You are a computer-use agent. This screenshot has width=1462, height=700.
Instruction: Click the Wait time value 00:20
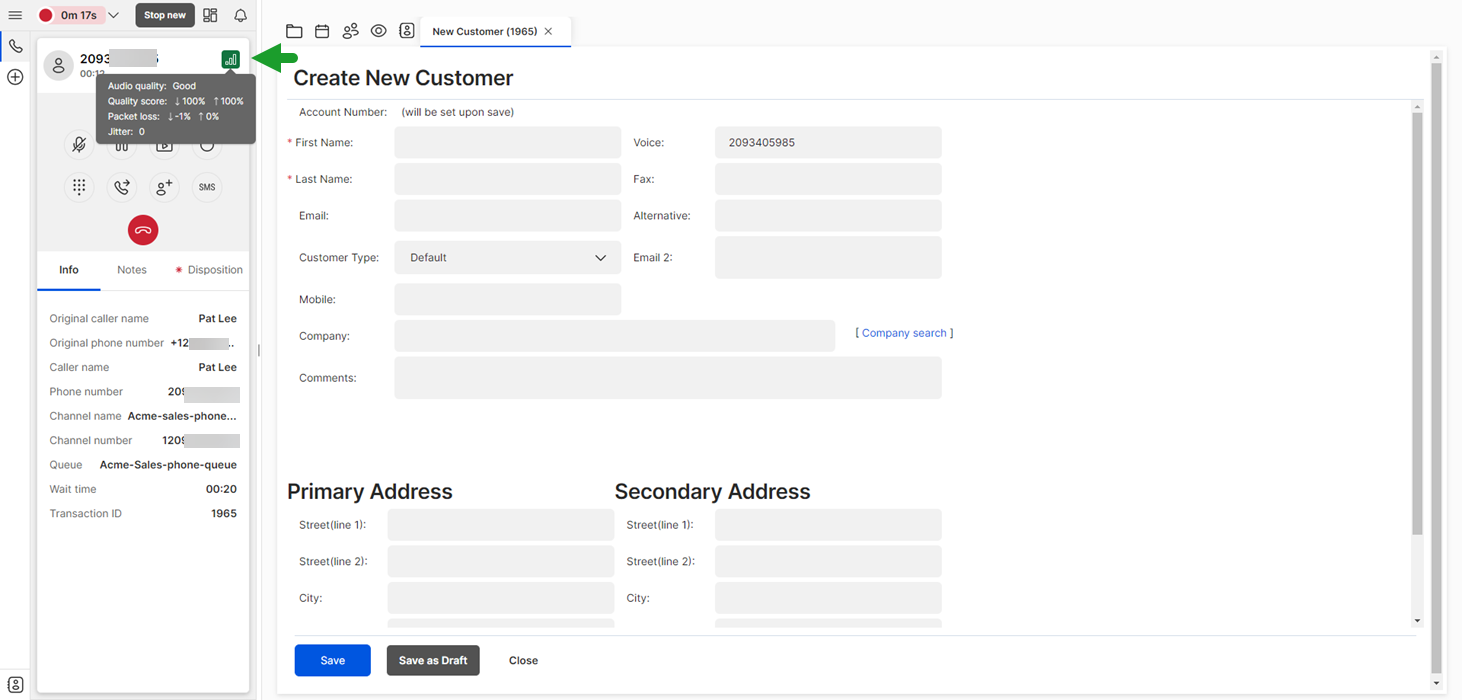click(221, 489)
